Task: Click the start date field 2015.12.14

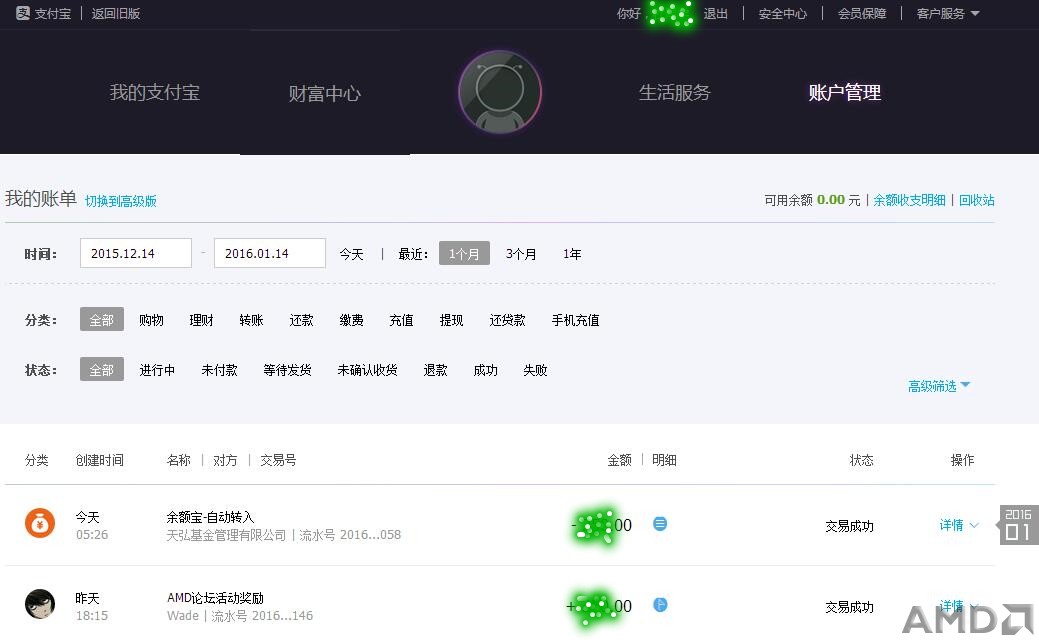Action: pos(136,253)
